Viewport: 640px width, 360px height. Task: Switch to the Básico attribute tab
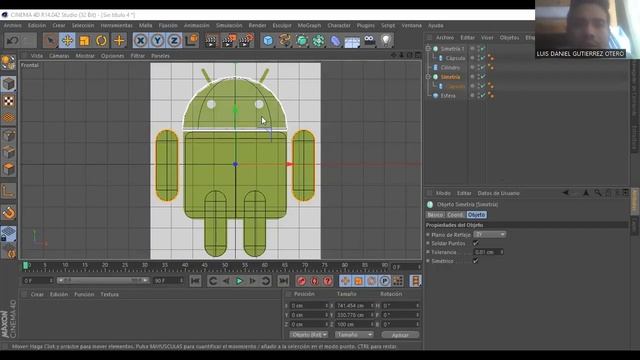[435, 215]
